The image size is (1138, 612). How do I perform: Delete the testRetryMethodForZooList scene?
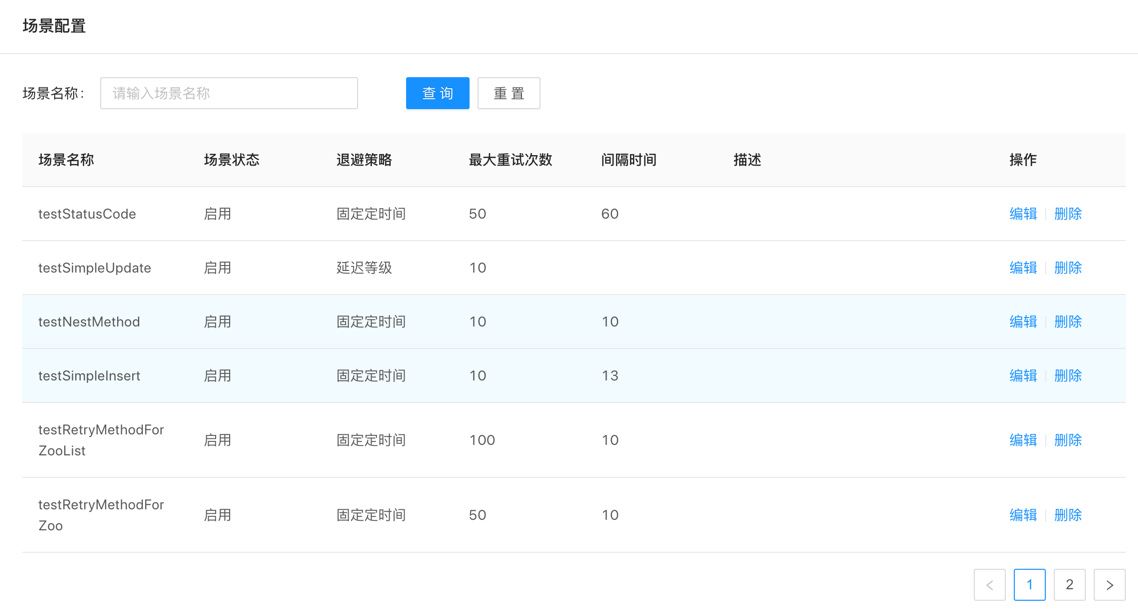[1067, 440]
